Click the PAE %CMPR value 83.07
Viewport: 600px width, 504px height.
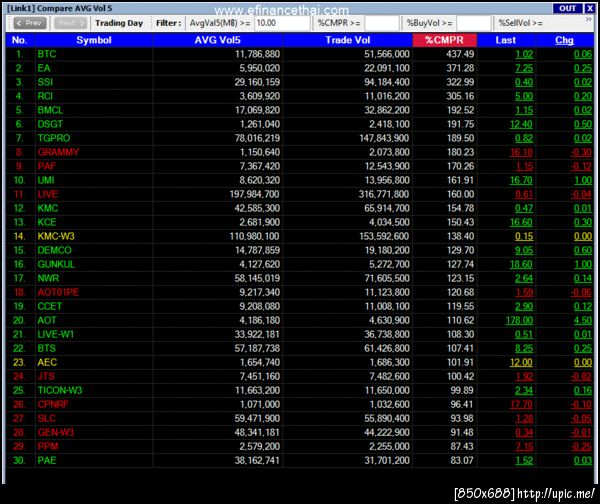462,460
